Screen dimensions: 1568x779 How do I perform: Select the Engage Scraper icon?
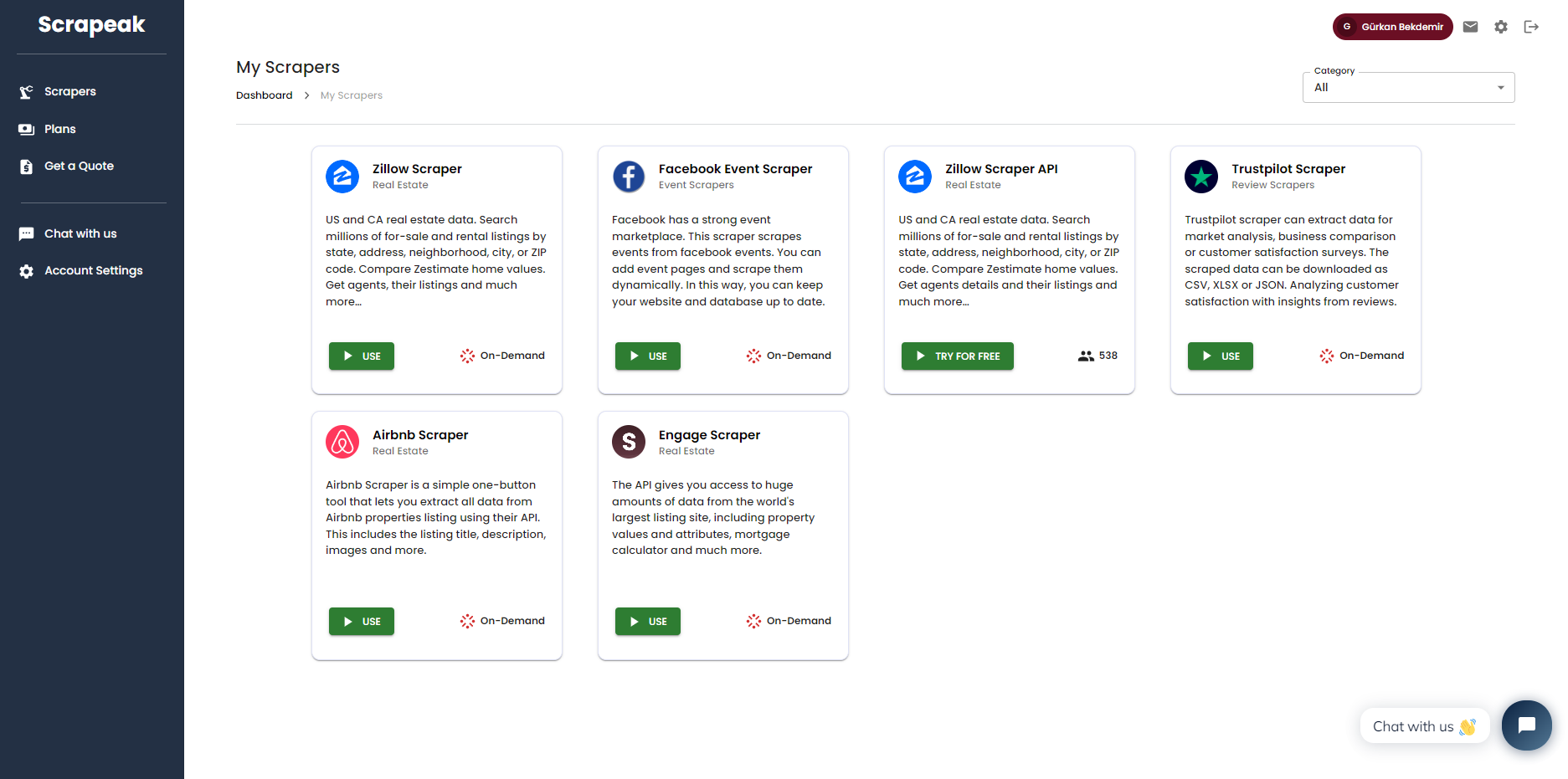[629, 442]
